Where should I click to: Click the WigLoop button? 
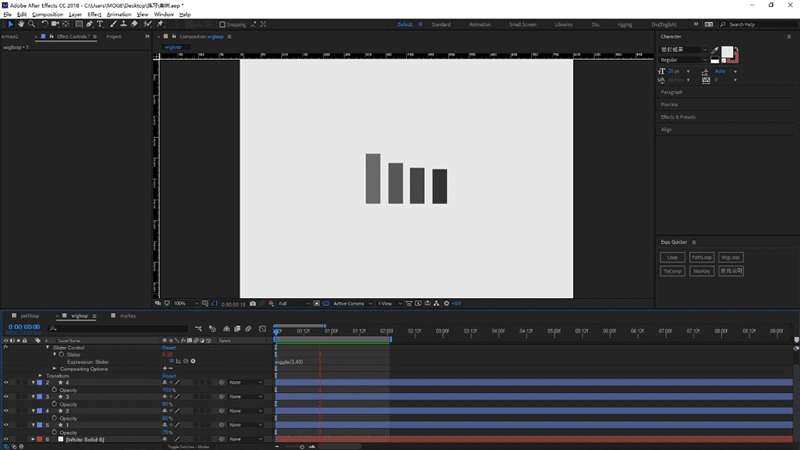point(731,257)
